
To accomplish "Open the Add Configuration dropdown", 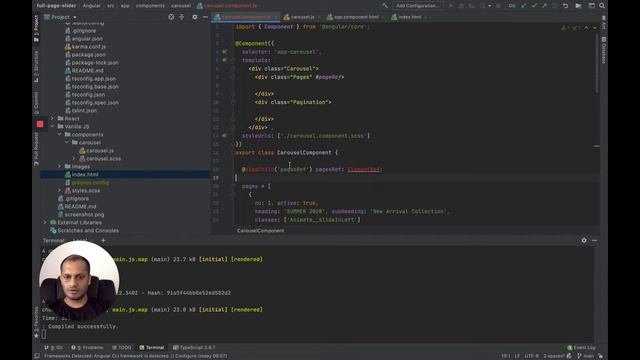I will (418, 6).
